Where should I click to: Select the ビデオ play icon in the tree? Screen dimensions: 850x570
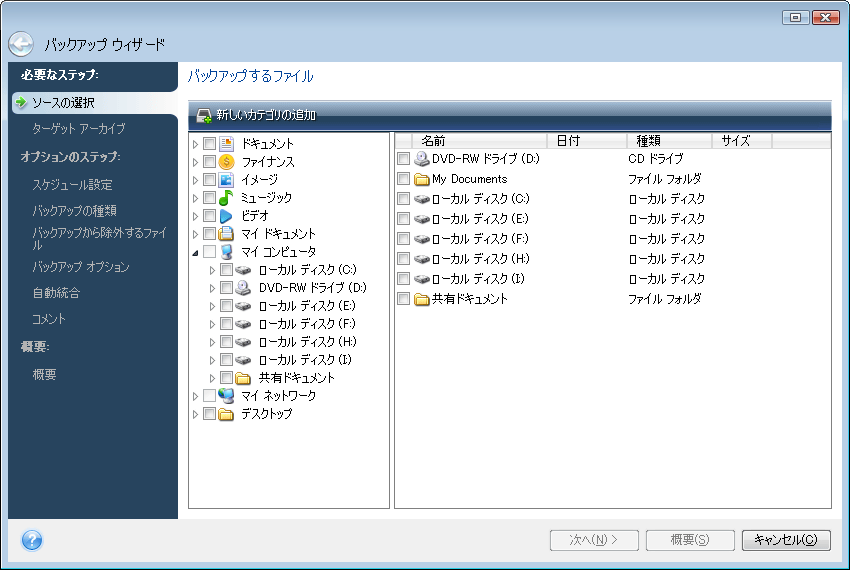226,216
